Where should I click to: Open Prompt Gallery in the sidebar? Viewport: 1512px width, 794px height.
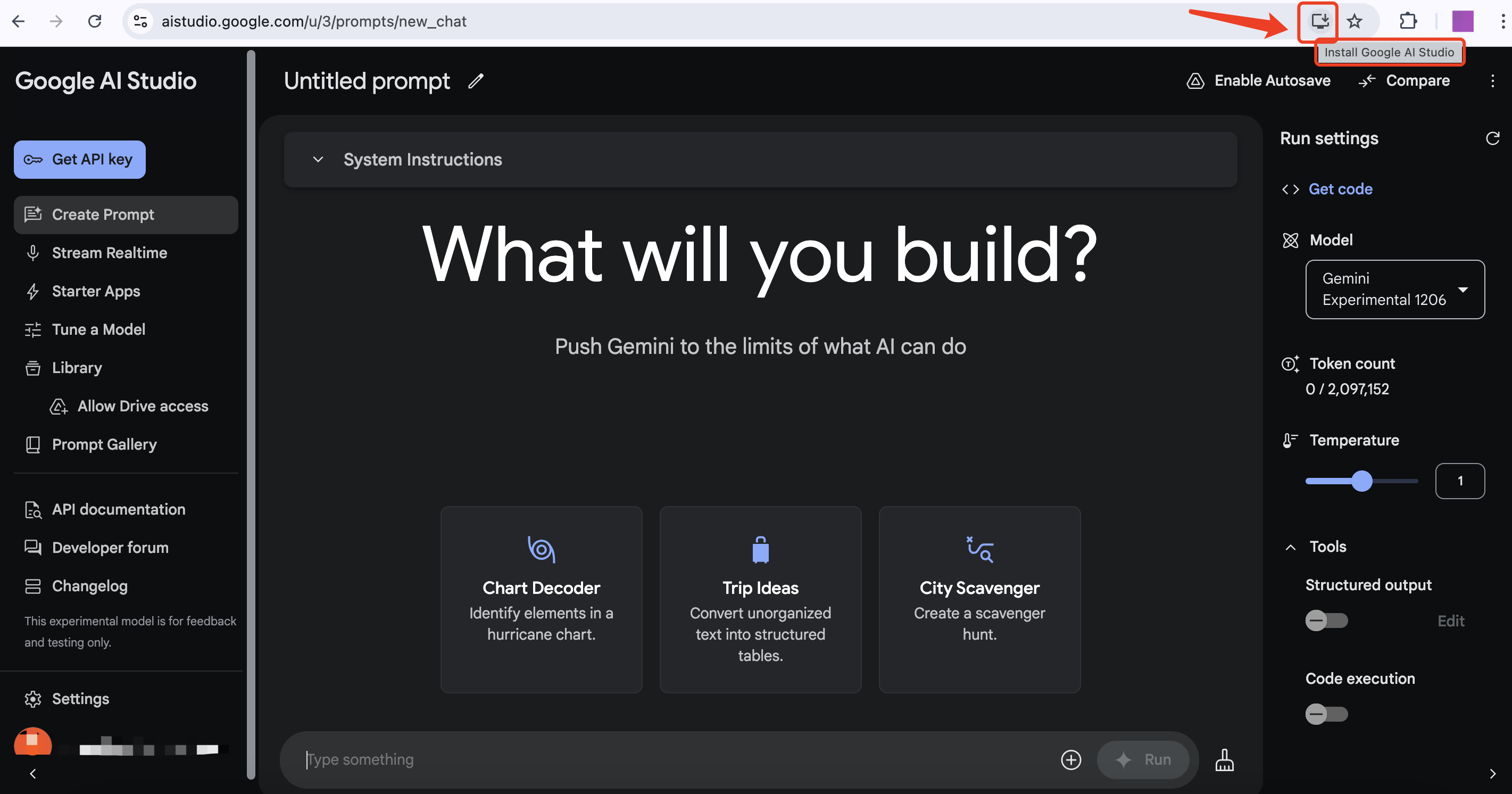tap(104, 444)
